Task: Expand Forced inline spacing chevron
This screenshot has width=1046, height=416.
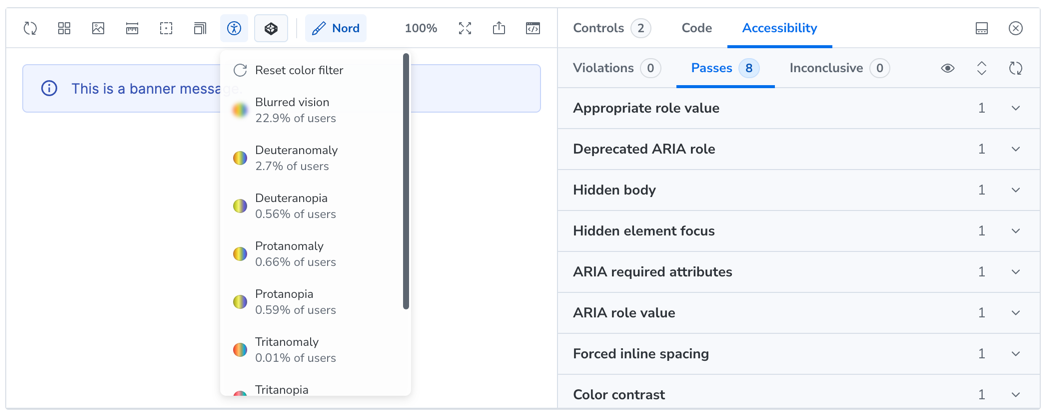Action: point(1015,354)
